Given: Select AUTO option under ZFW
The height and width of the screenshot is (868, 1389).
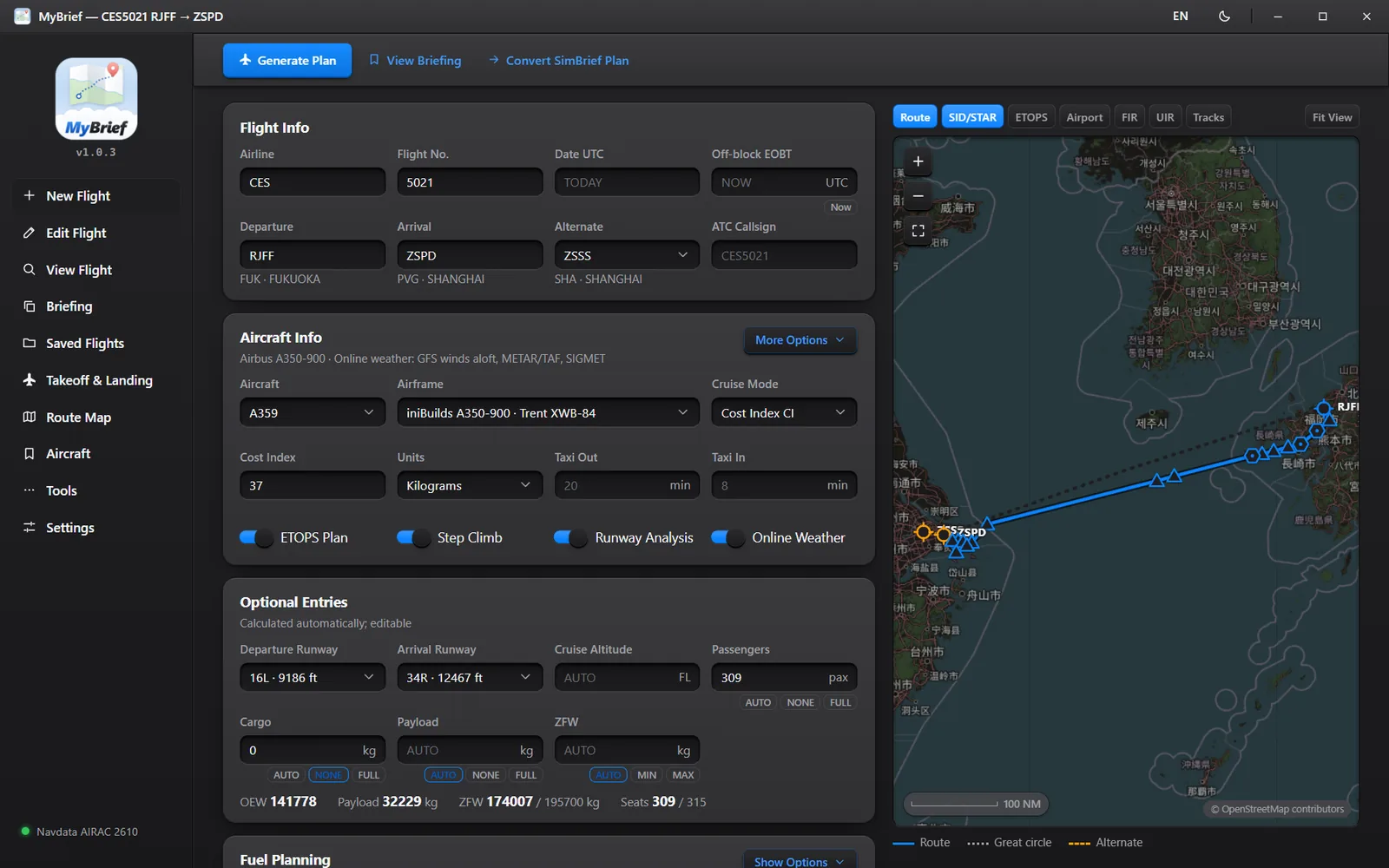Looking at the screenshot, I should [608, 775].
